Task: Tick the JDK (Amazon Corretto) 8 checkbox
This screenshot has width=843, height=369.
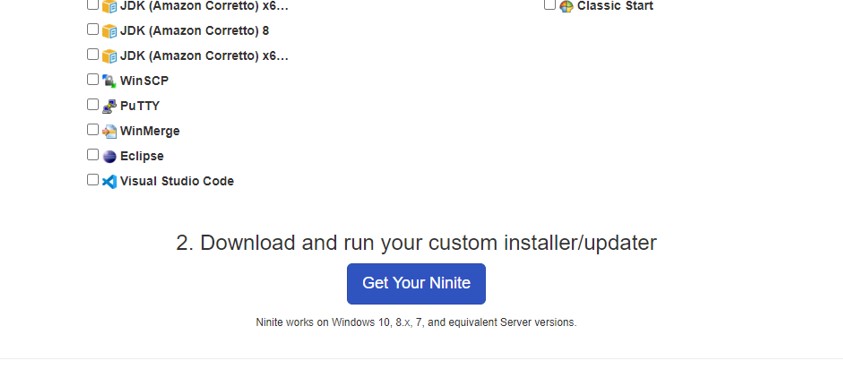Action: point(93,29)
